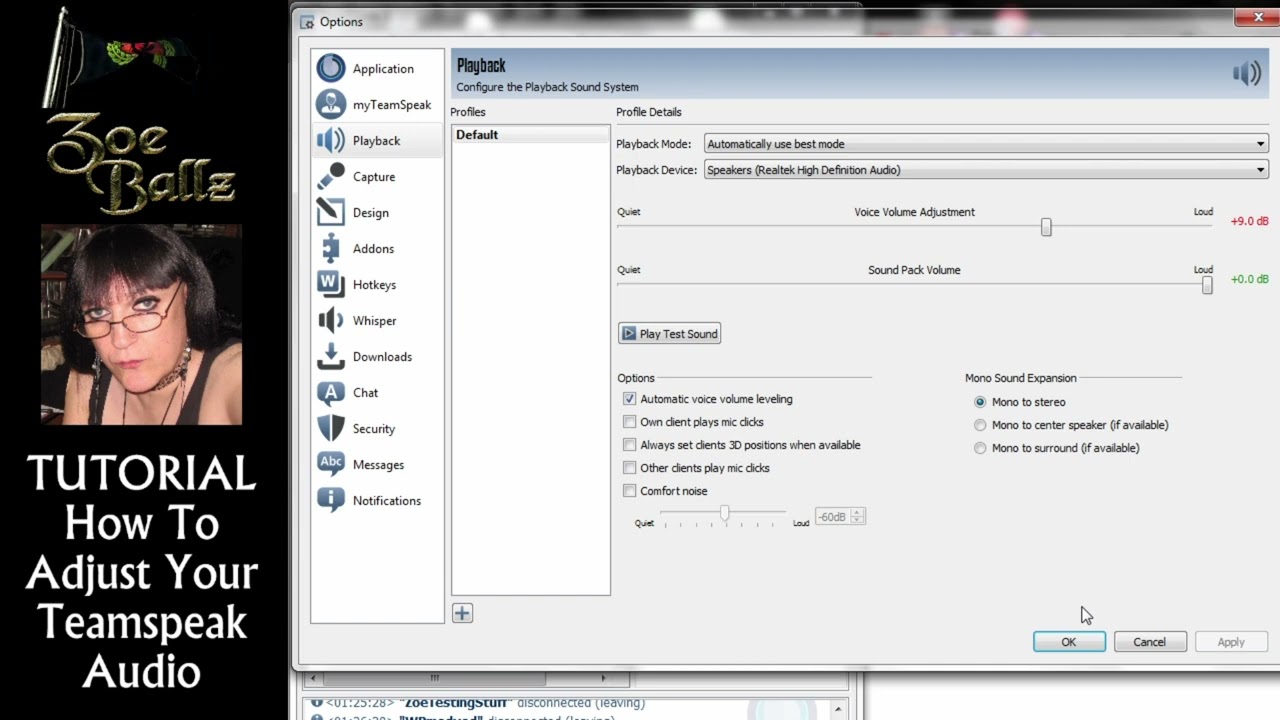Switch to the Hotkeys settings page
The height and width of the screenshot is (720, 1280).
pos(377,284)
